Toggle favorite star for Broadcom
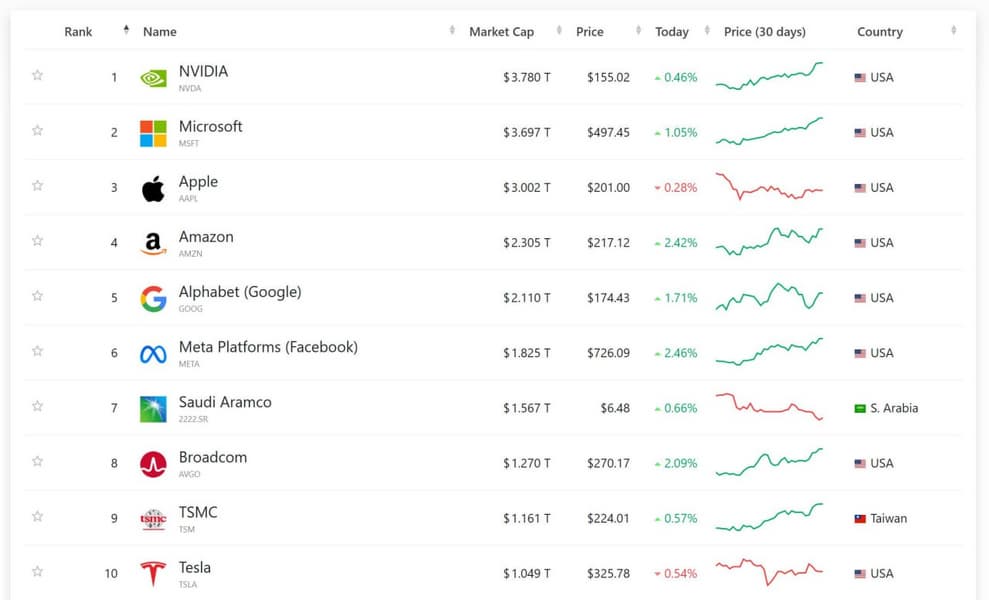 coord(37,461)
